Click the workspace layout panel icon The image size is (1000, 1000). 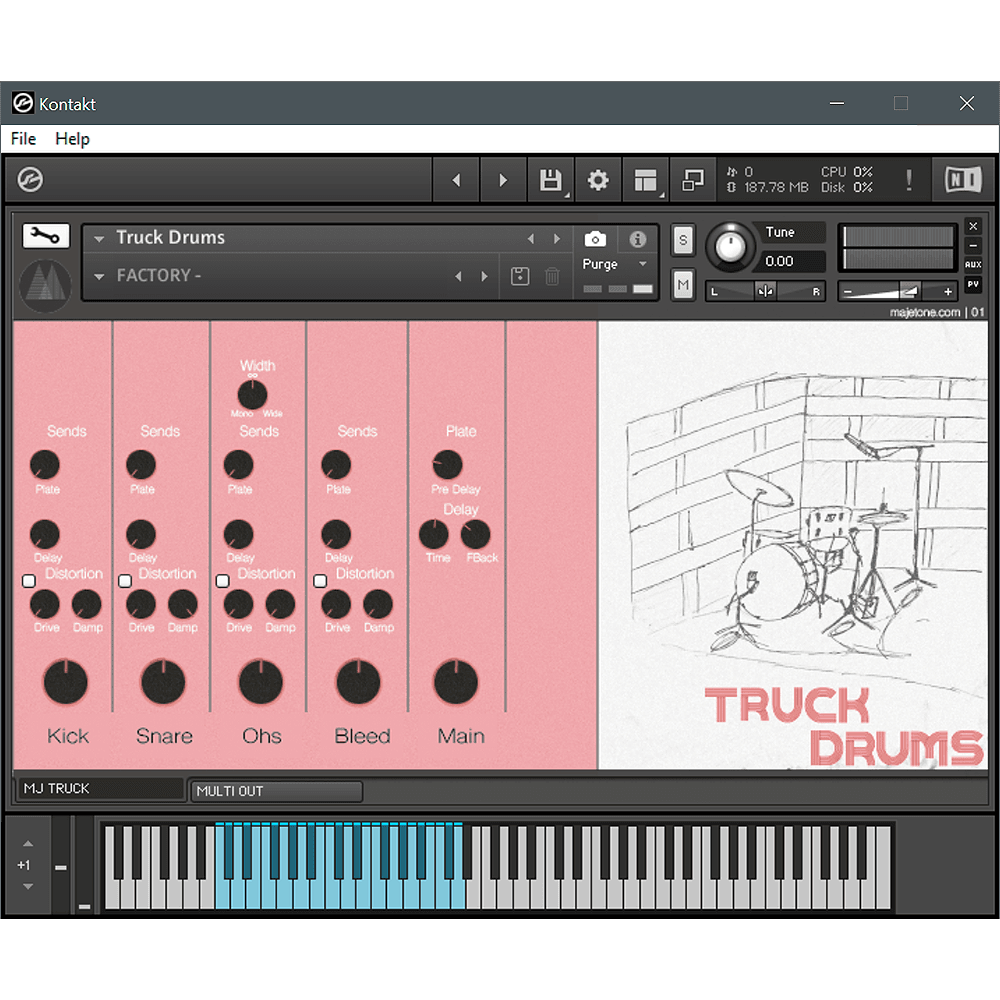(646, 181)
